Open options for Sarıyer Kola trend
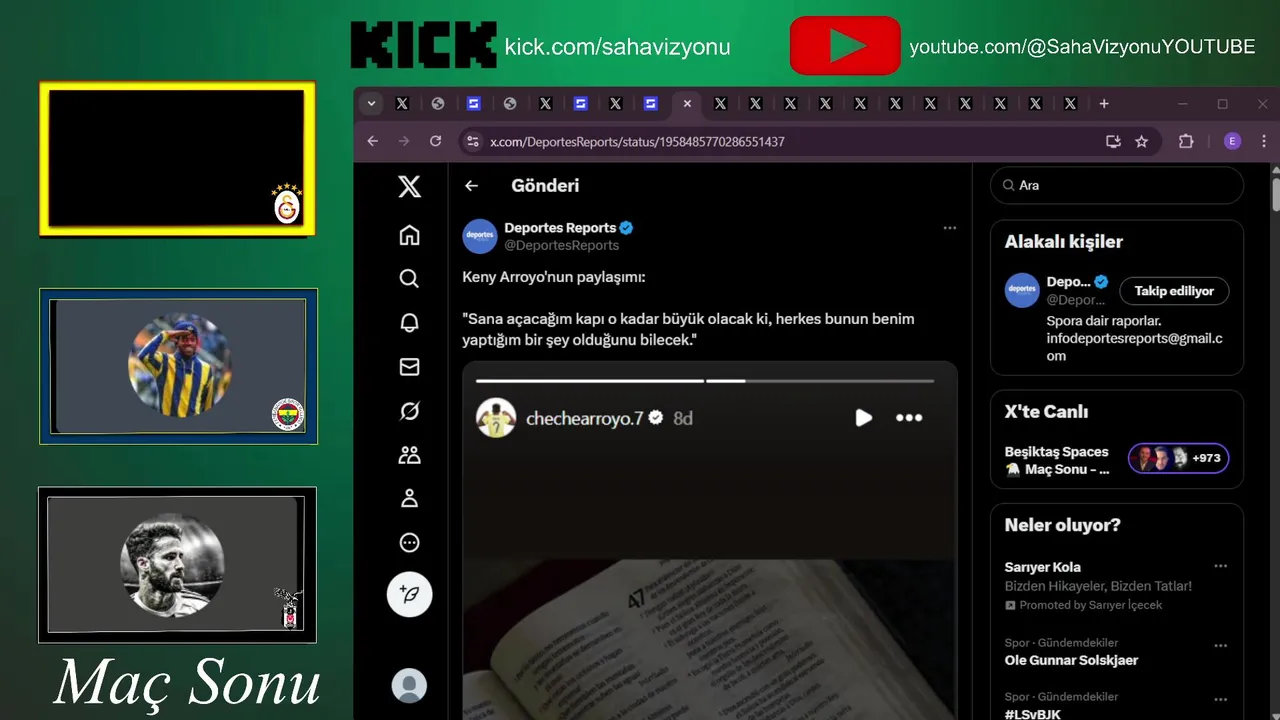This screenshot has height=720, width=1280. point(1220,566)
